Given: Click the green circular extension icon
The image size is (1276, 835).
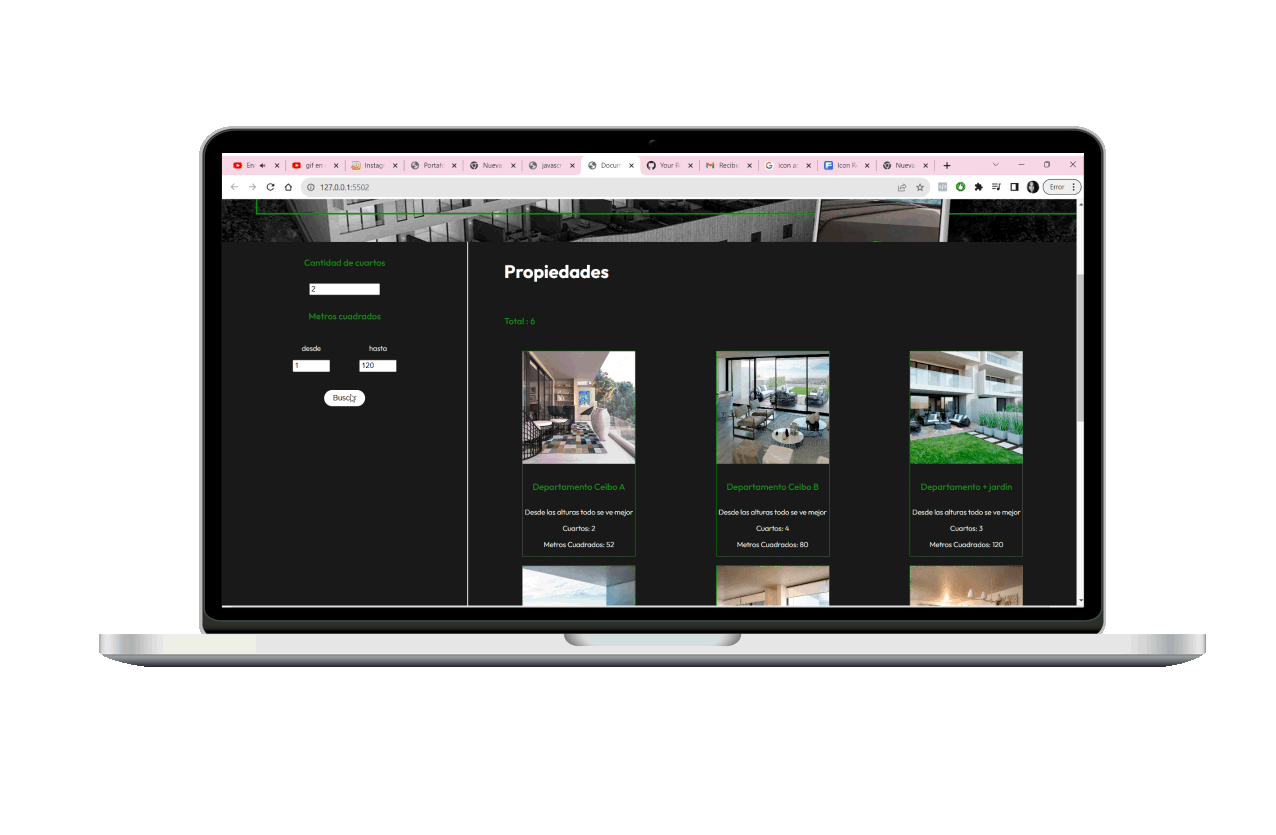Looking at the screenshot, I should [960, 187].
